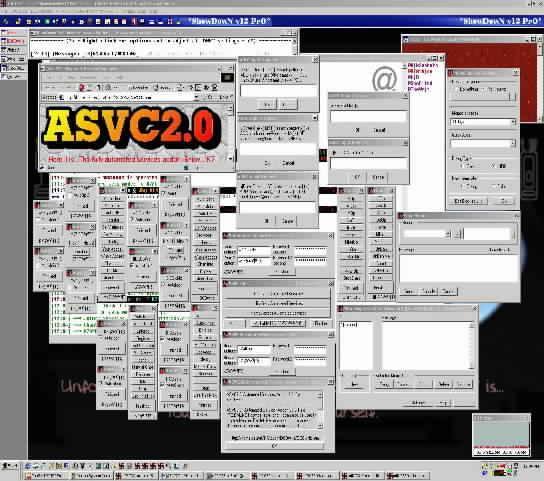The image size is (544, 481).
Task: Click the red icon in the ASVC browser toolbar
Action: pos(82,87)
